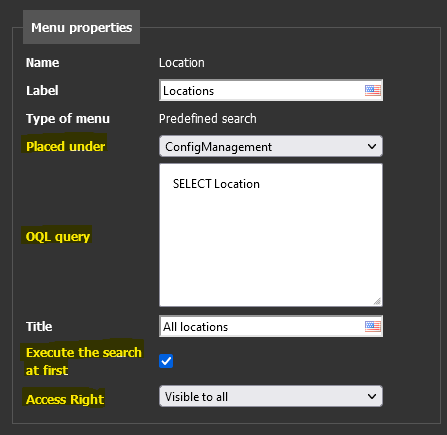Screen dimensions: 447x435
Task: Click the resize grip of OQL textarea
Action: coord(377,301)
